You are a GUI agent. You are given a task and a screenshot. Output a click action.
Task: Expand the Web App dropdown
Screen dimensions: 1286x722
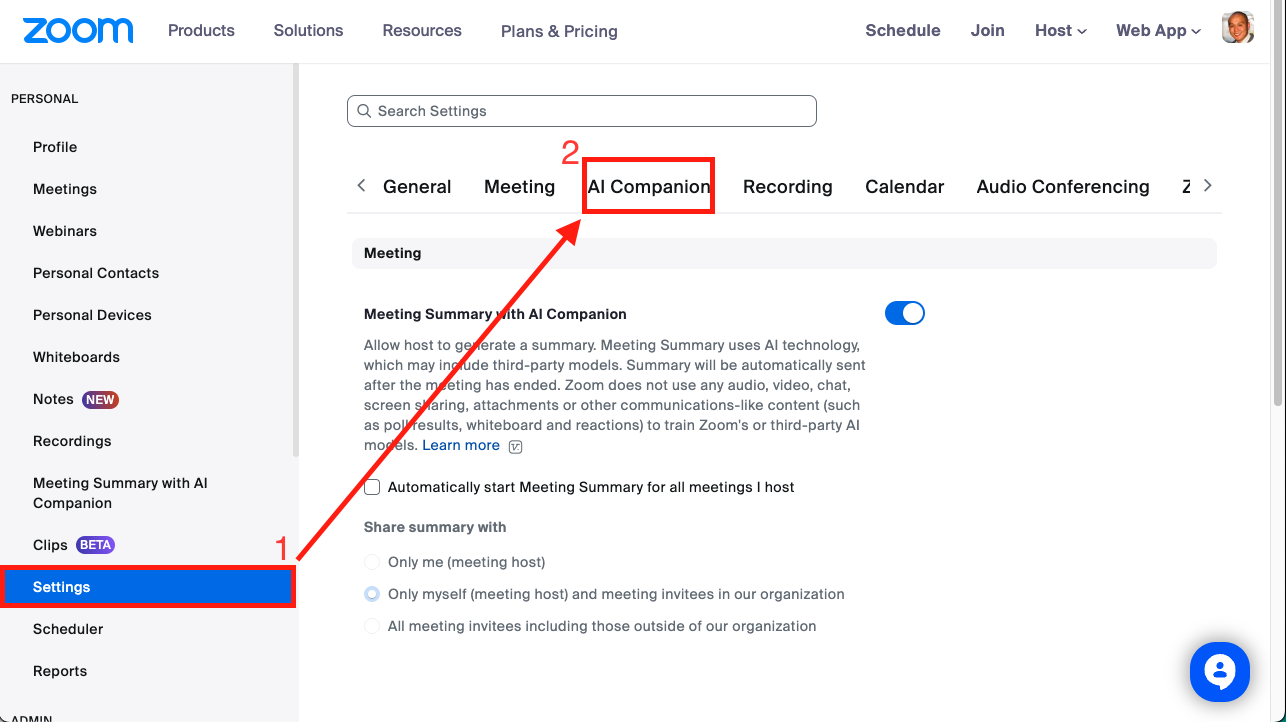coord(1158,30)
